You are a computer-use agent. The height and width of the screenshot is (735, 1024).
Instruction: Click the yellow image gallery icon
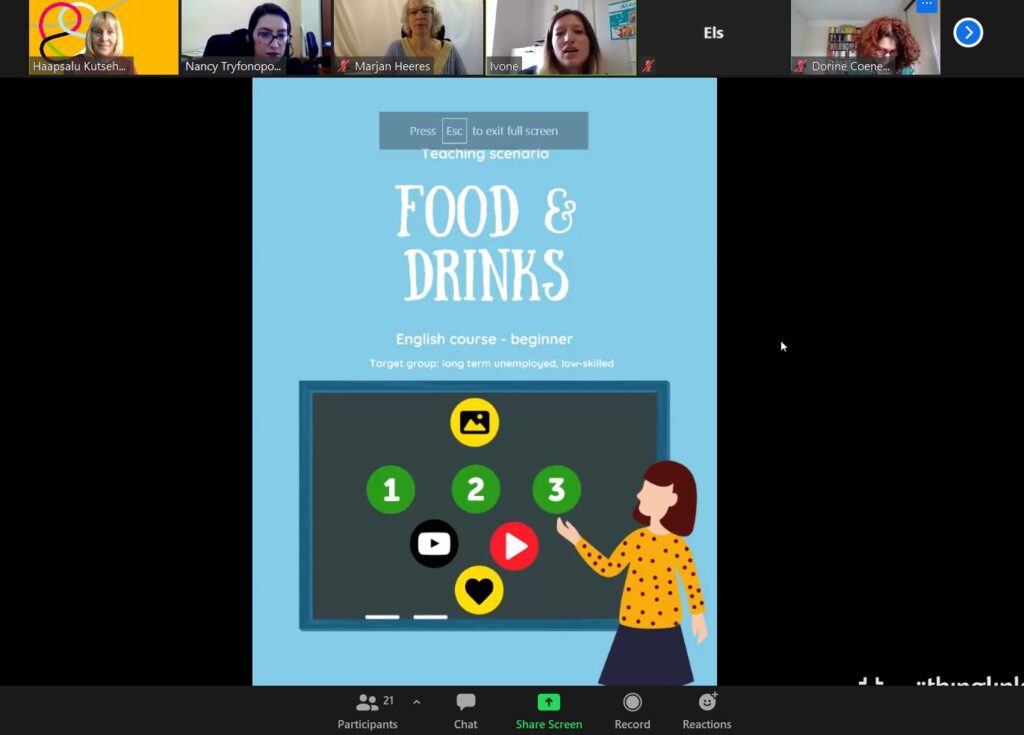pyautogui.click(x=474, y=422)
